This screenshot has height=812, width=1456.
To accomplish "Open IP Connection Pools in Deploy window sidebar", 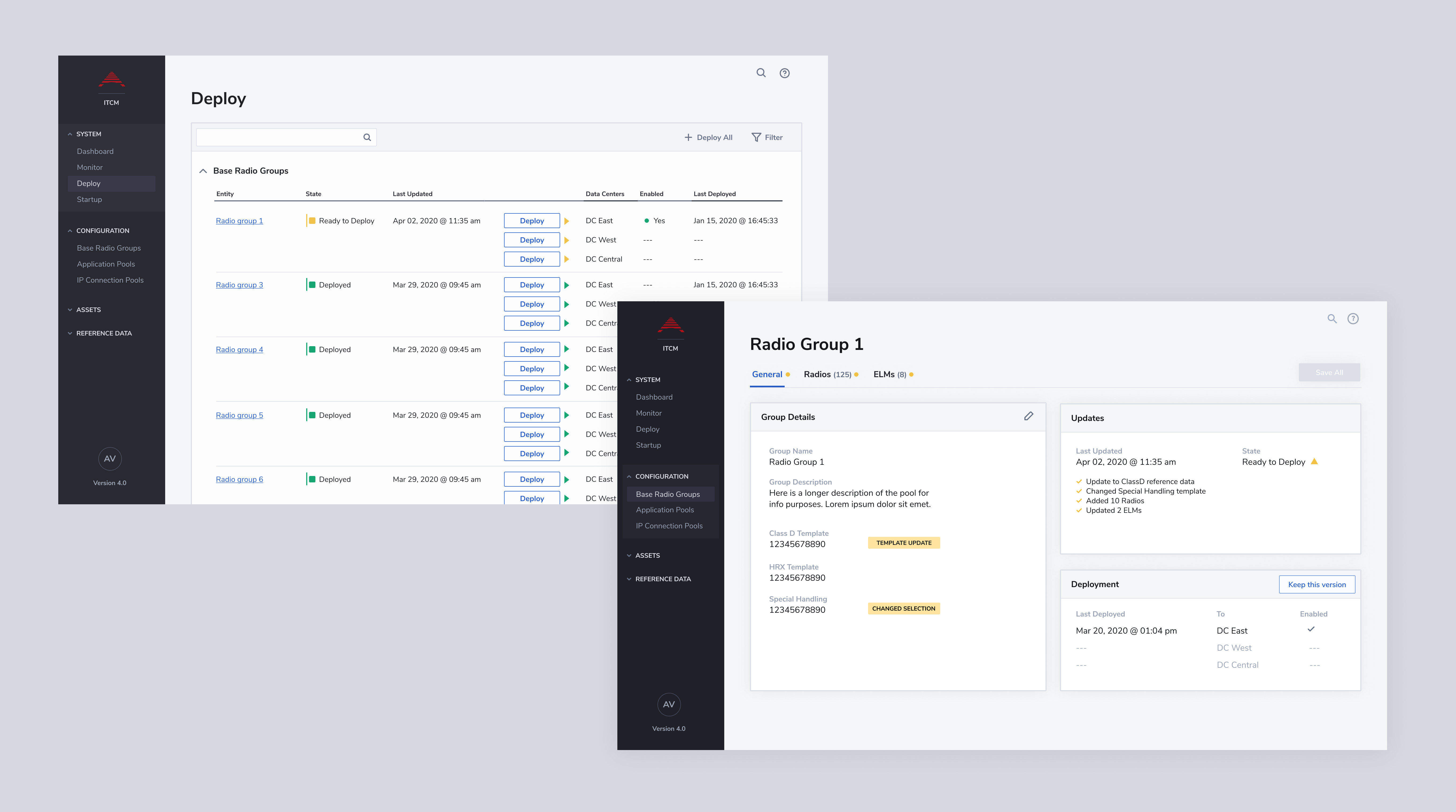I will click(110, 280).
